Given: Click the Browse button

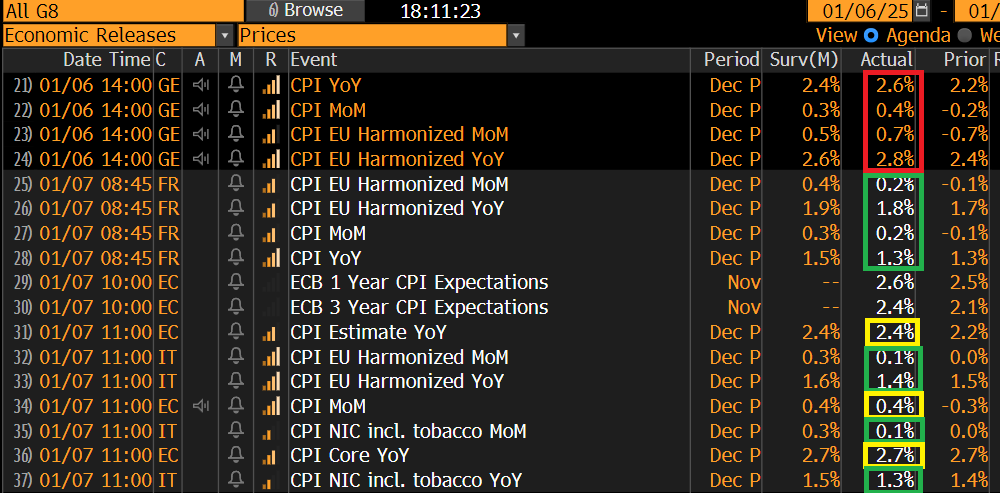Looking at the screenshot, I should [304, 10].
